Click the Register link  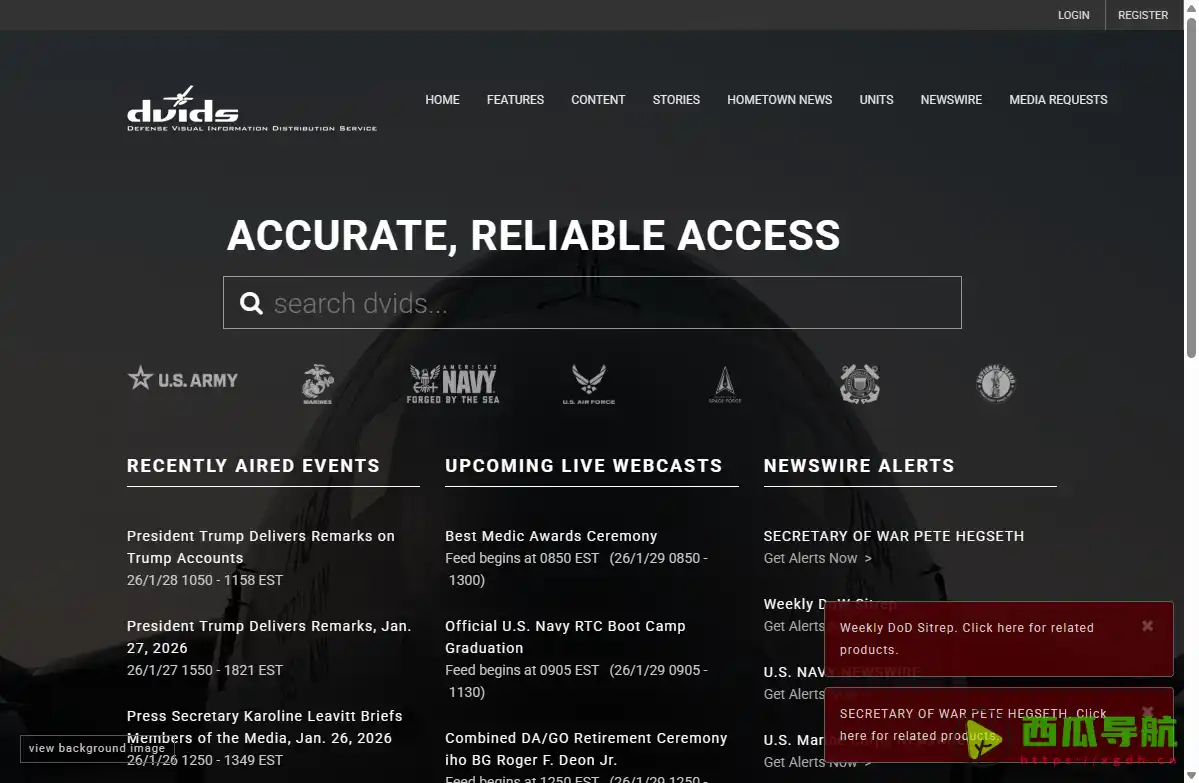(1142, 15)
